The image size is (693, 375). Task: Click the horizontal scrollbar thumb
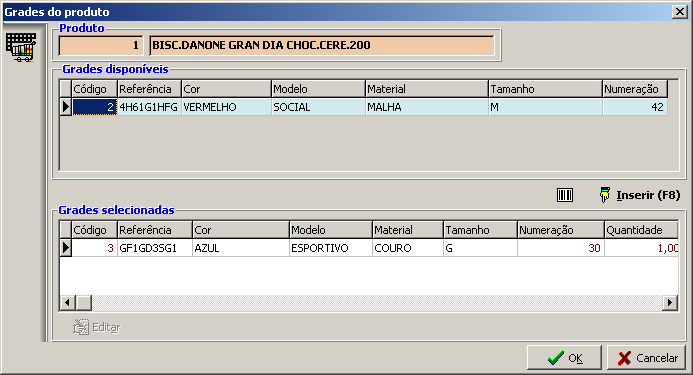84,303
